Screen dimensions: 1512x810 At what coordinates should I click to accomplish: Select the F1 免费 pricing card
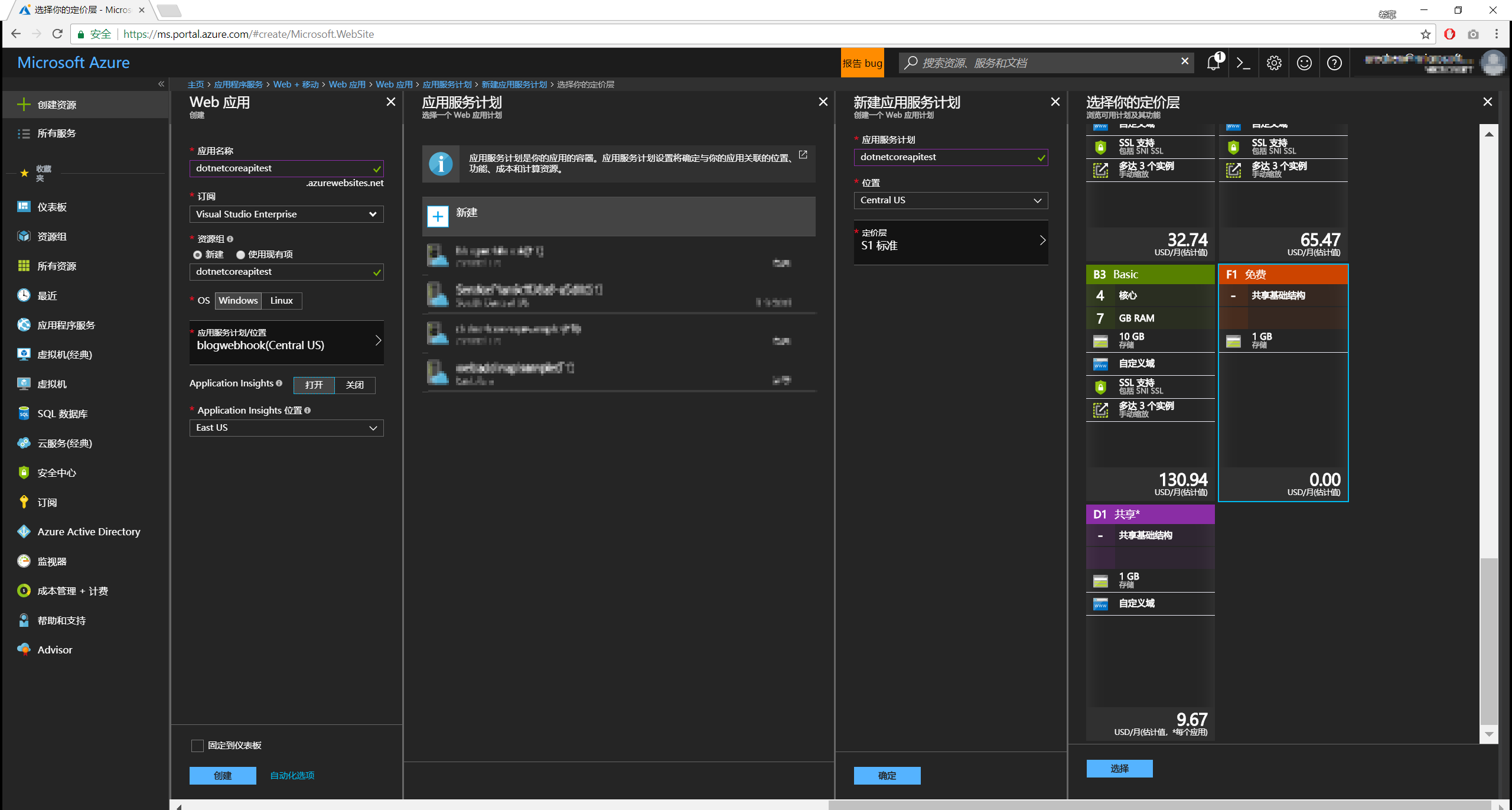tap(1283, 383)
